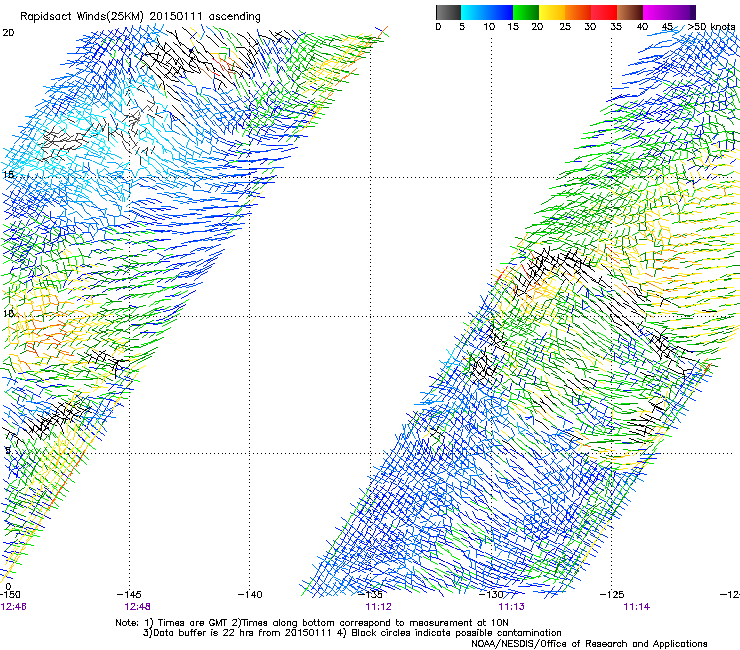This screenshot has height=650, width=740.
Task: Click the '15' latitude axis label
Action: pos(8,174)
